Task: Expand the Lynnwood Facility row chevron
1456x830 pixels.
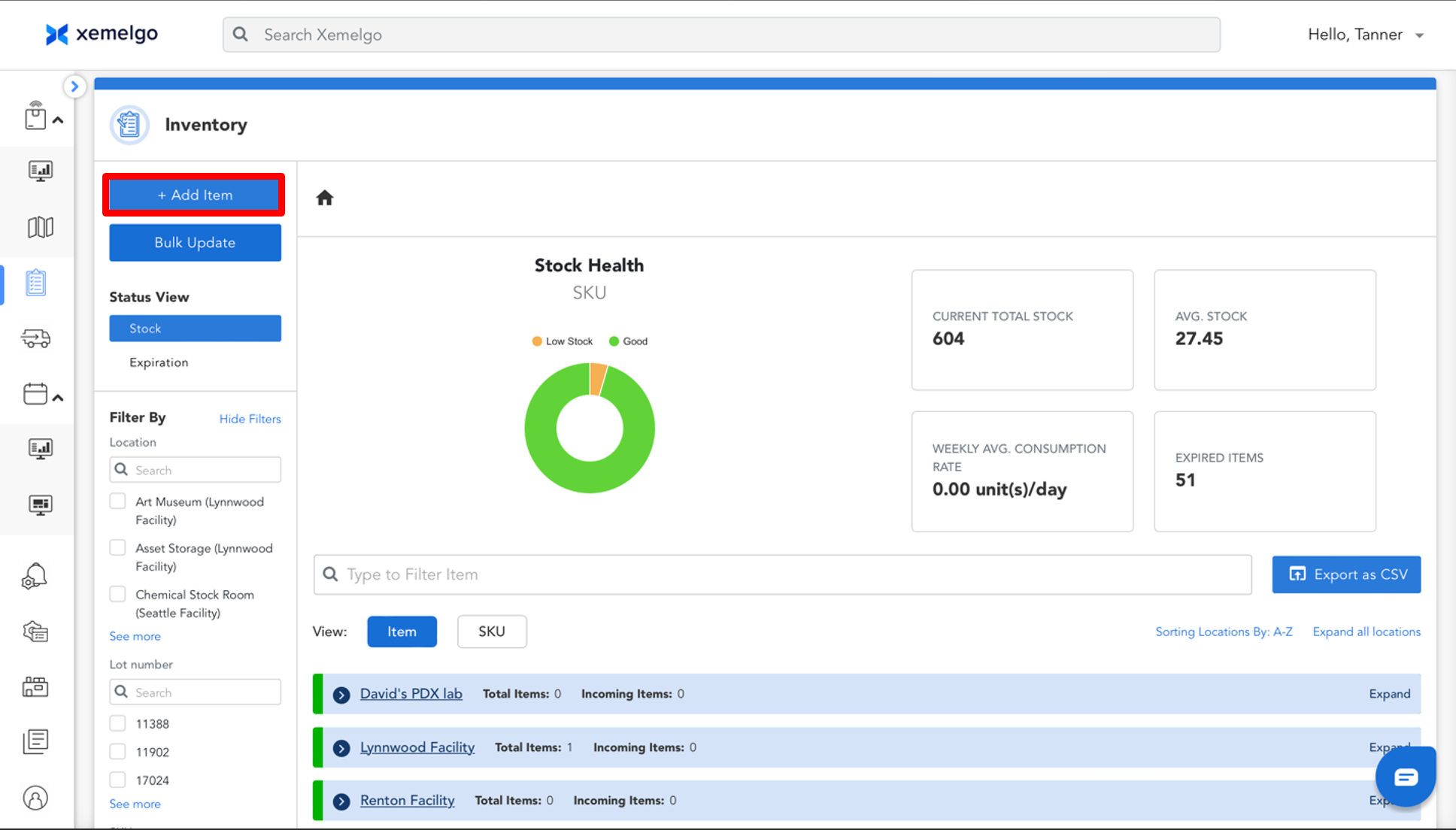Action: [x=341, y=748]
